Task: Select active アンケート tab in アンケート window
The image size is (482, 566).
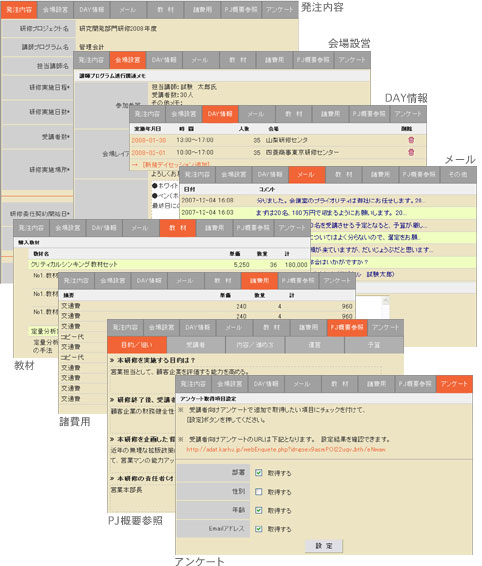Action: (x=454, y=384)
